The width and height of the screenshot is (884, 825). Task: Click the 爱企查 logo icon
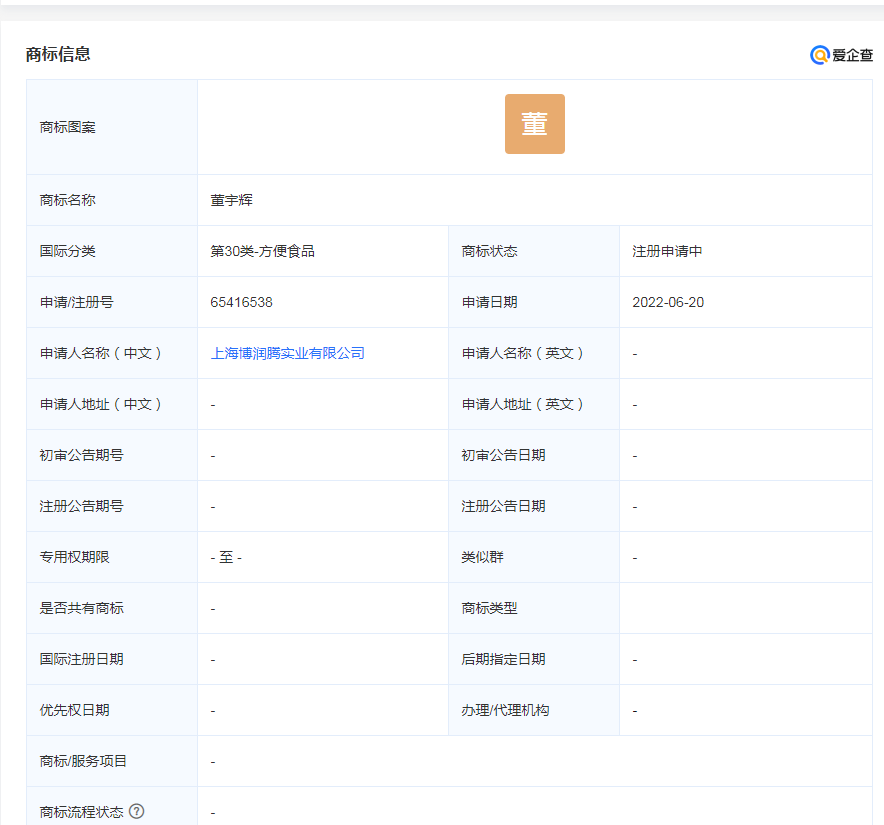pos(841,55)
